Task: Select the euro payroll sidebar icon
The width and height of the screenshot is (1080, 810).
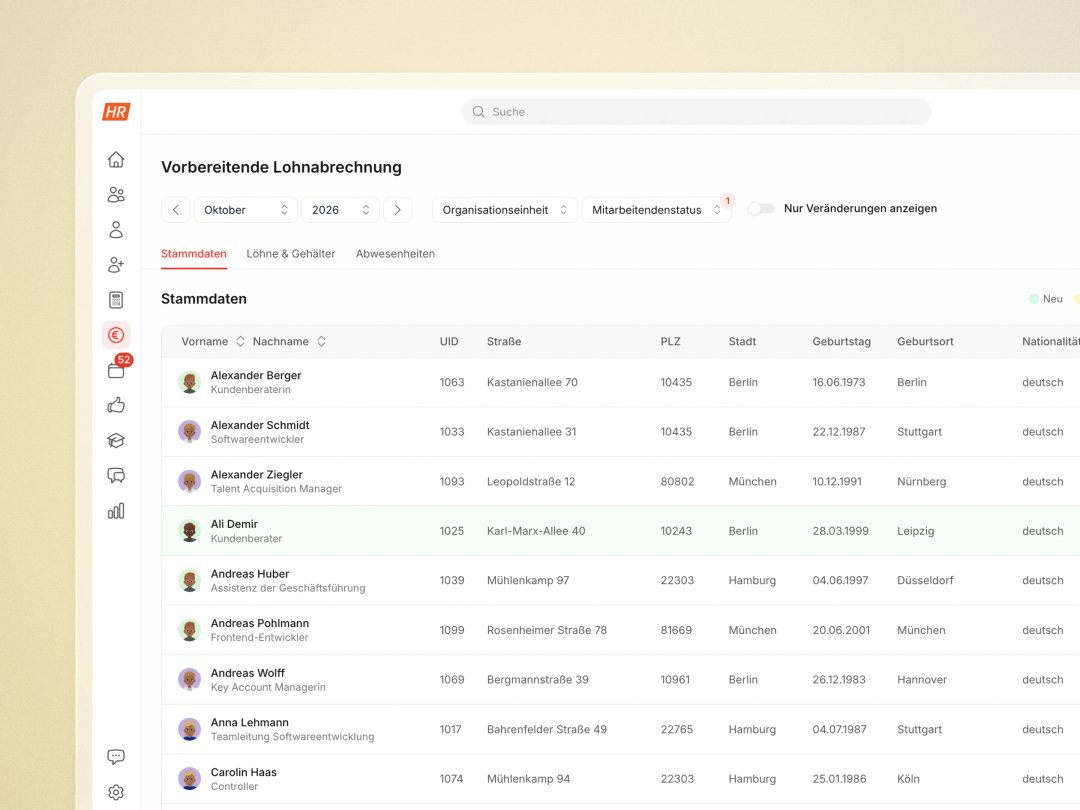Action: tap(116, 335)
